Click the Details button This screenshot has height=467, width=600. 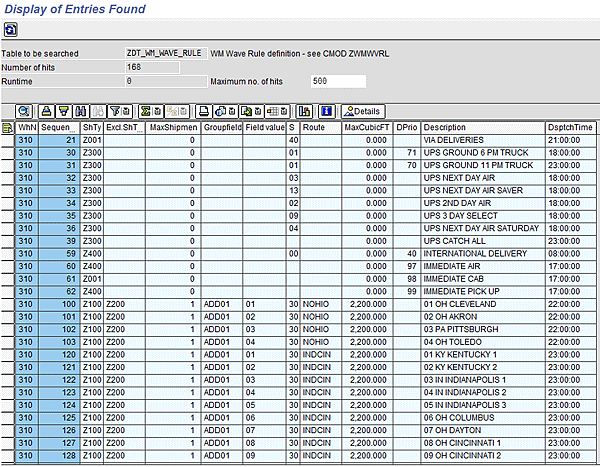tap(362, 110)
